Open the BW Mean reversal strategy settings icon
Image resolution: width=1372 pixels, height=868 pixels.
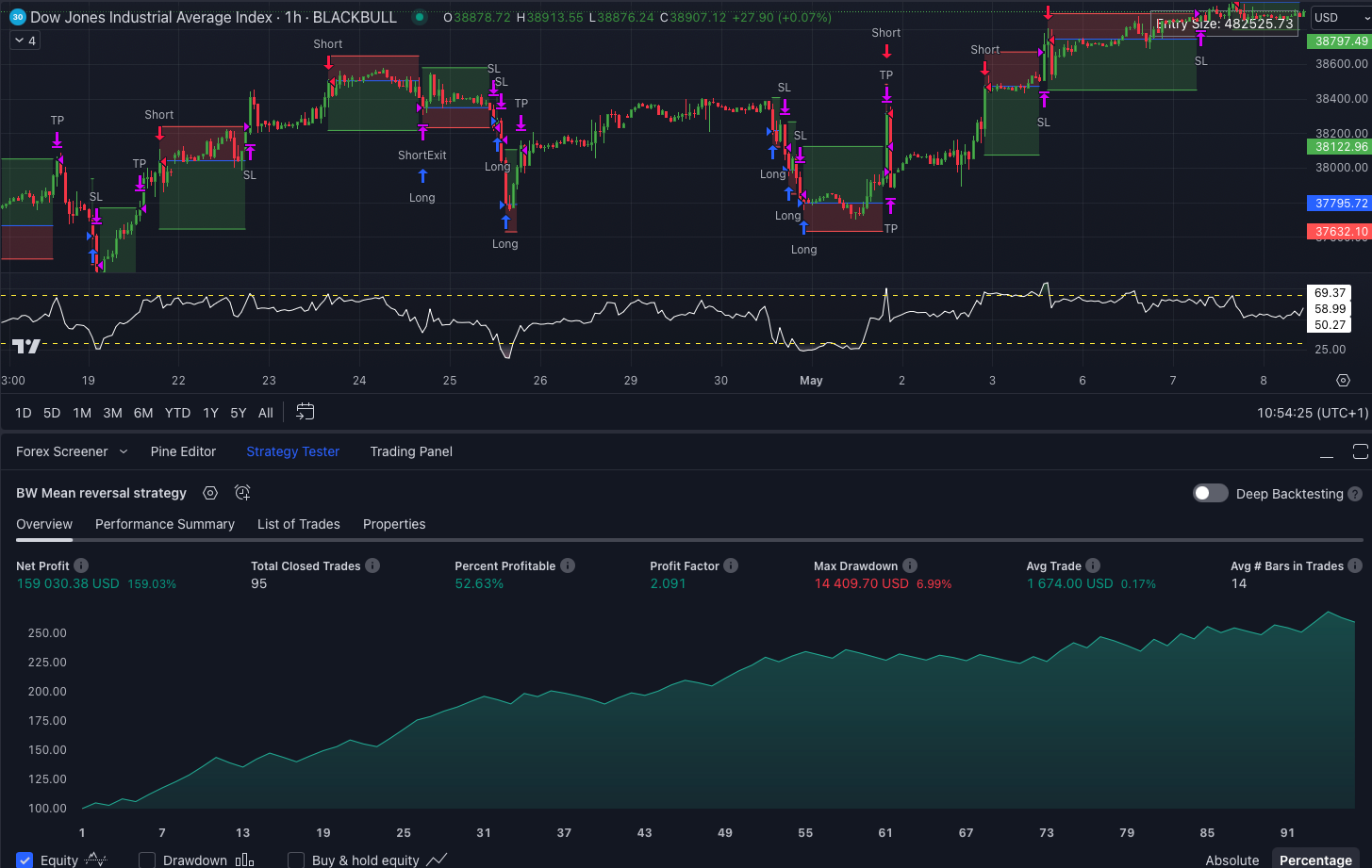point(210,493)
